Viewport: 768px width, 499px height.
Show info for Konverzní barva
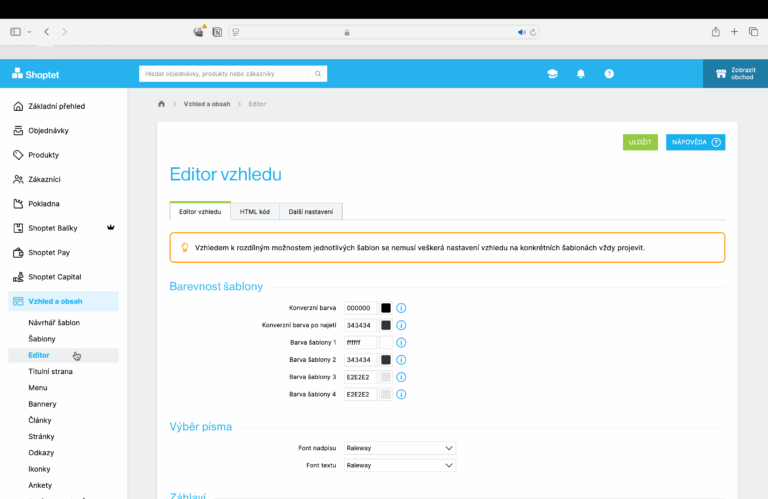[401, 308]
